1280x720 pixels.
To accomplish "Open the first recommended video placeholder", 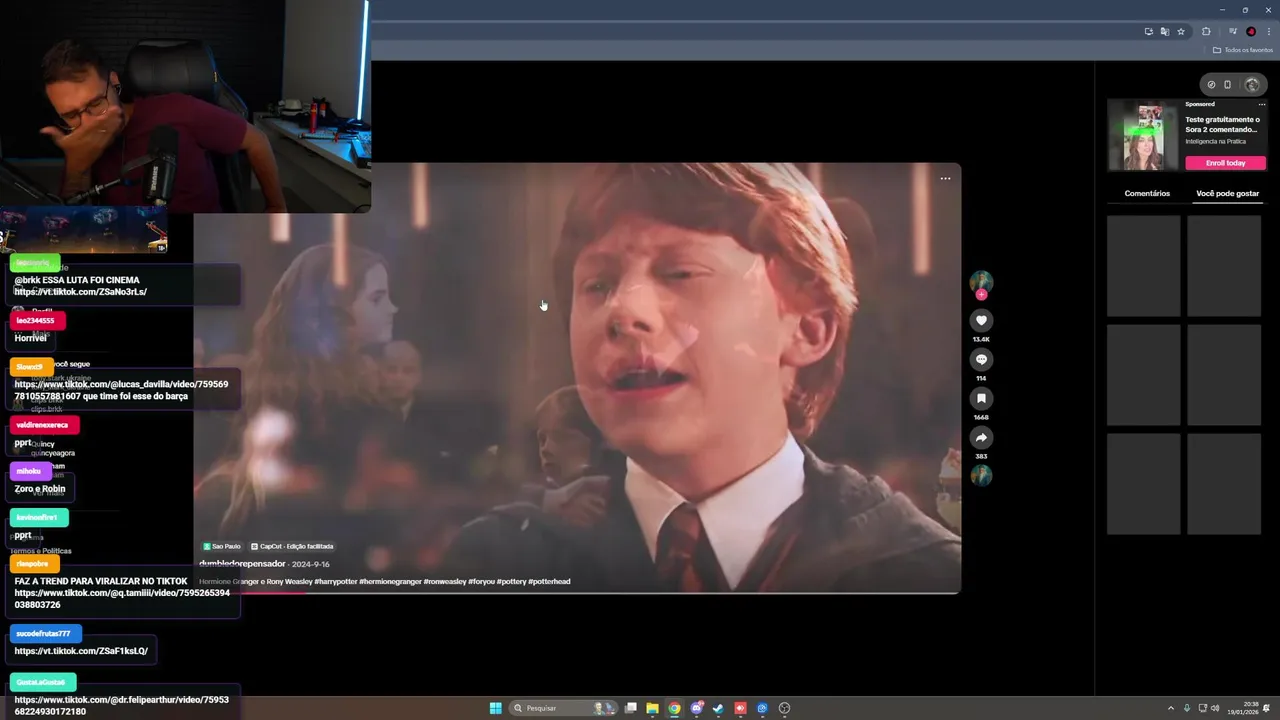I will tap(1143, 266).
